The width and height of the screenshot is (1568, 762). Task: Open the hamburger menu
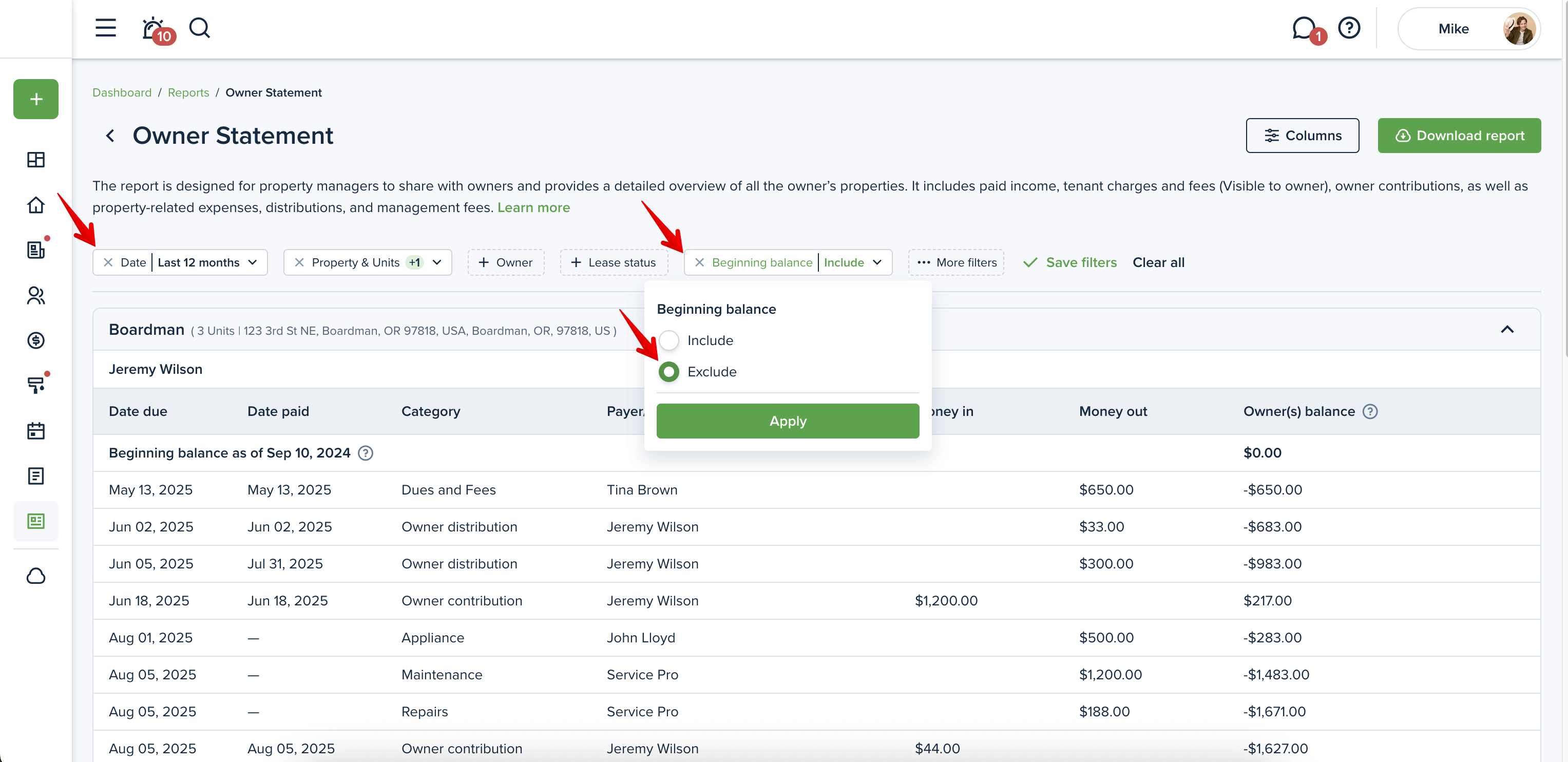[x=105, y=28]
